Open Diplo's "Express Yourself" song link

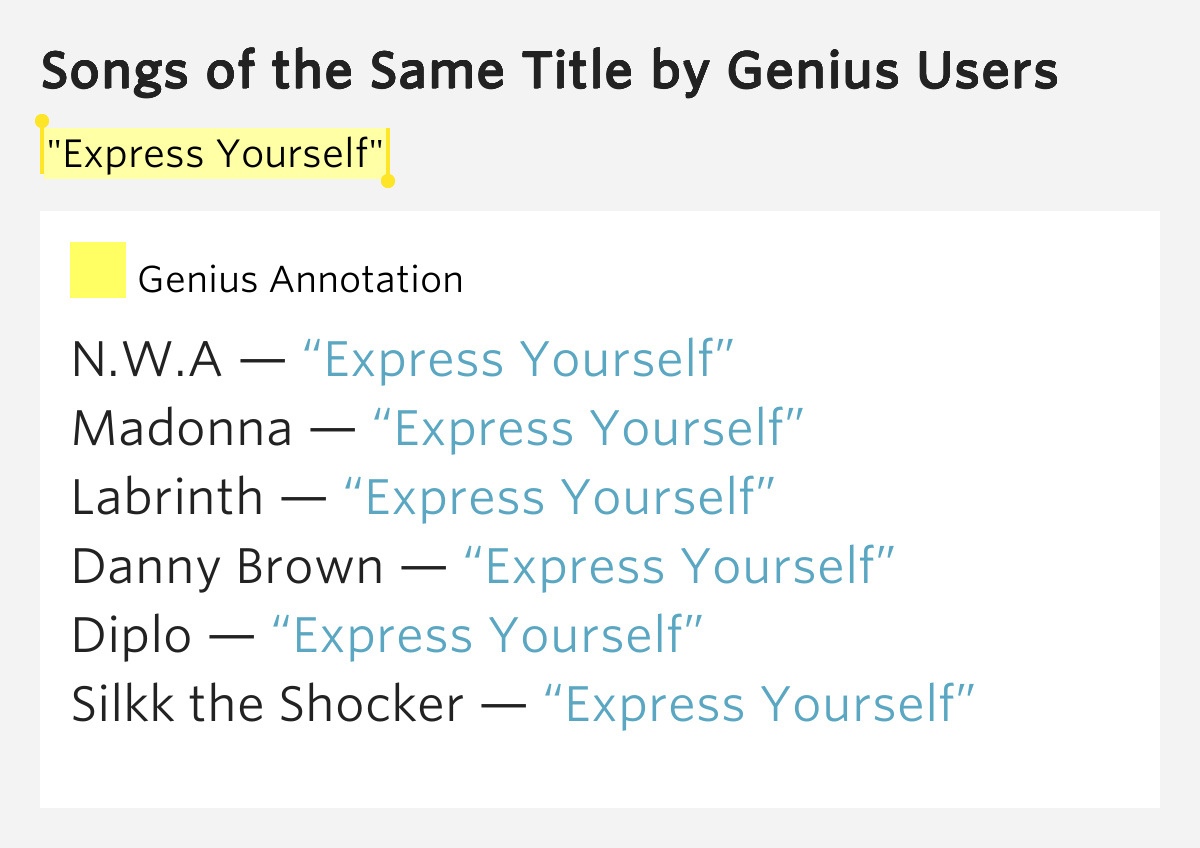pos(487,636)
